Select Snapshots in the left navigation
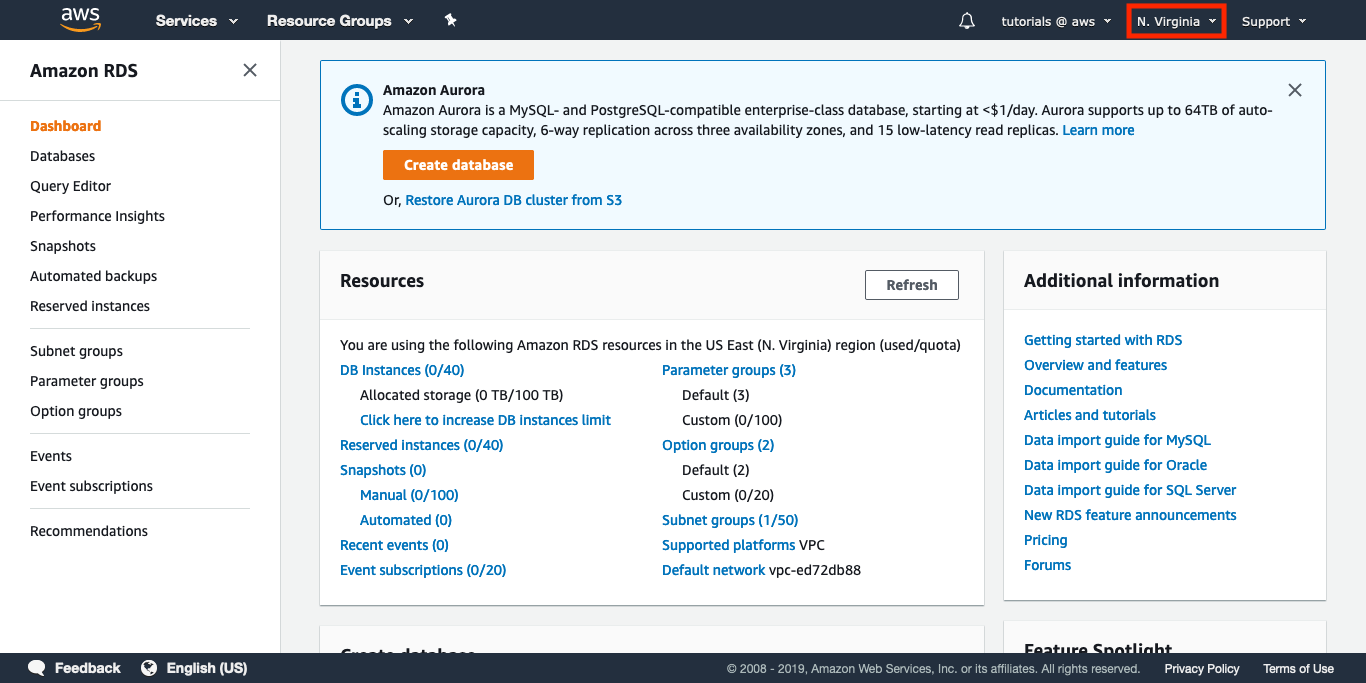The width and height of the screenshot is (1366, 683). pyautogui.click(x=63, y=246)
